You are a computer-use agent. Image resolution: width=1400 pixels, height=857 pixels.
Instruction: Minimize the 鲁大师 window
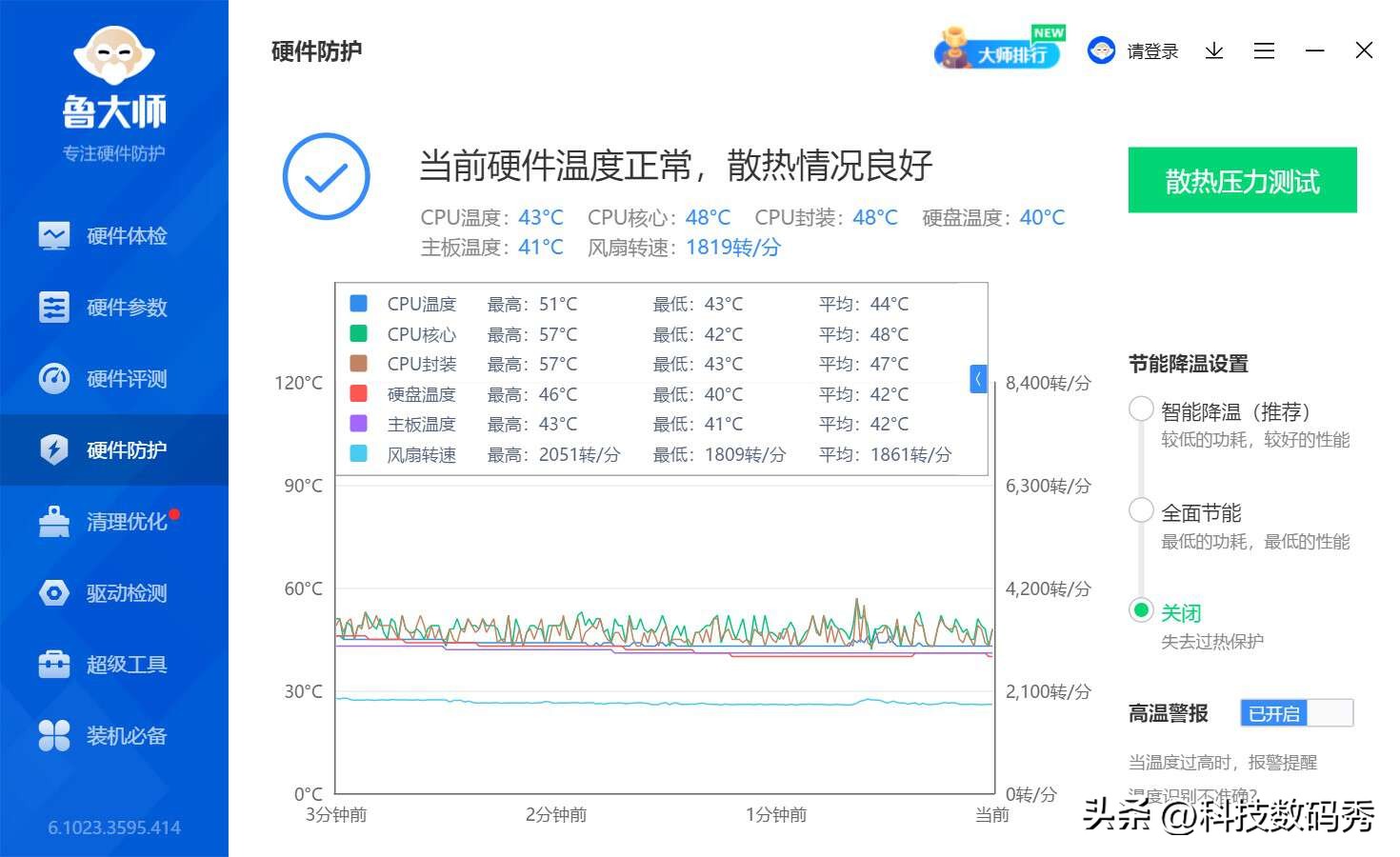coord(1314,50)
